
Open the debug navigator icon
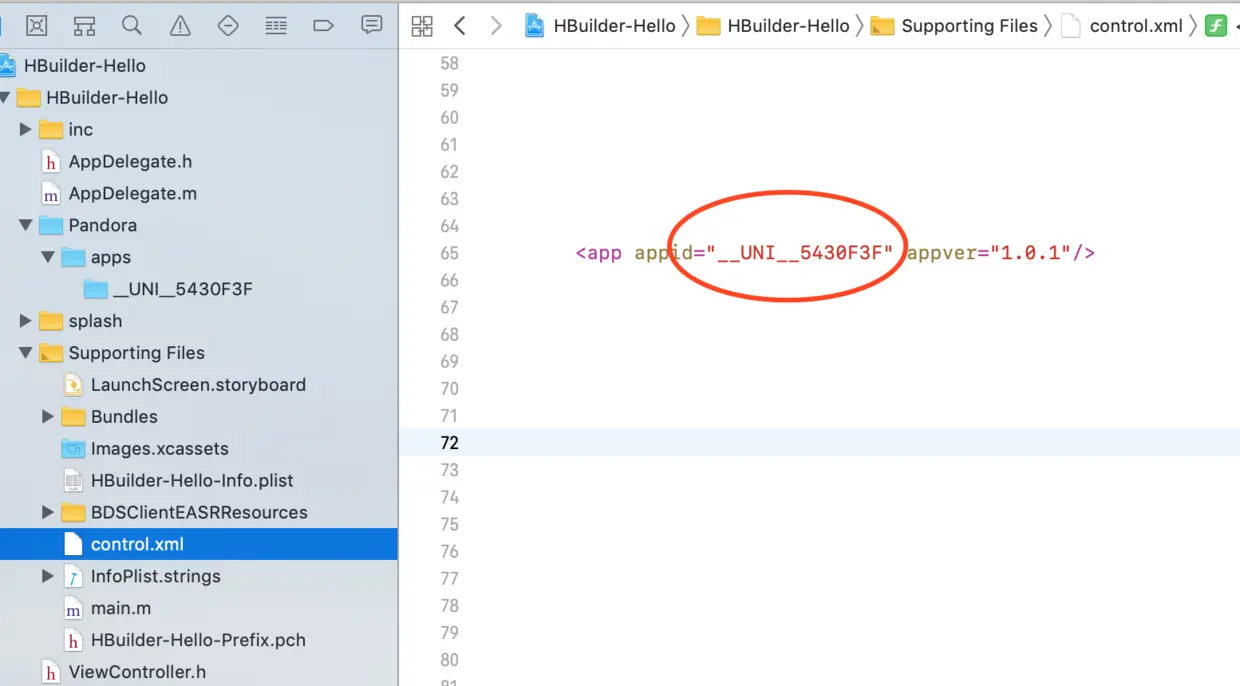click(x=276, y=25)
